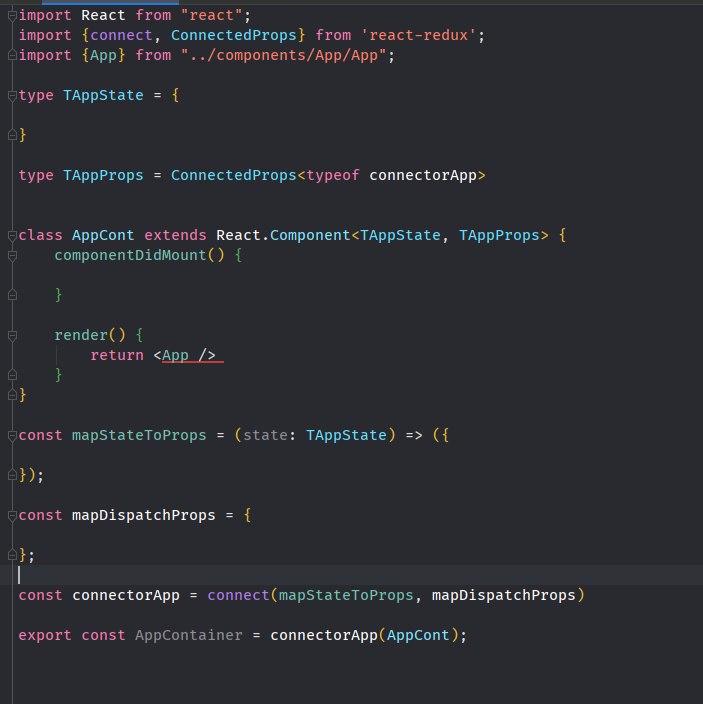Image resolution: width=703 pixels, height=704 pixels.
Task: Collapse the TAppState type block fold marker
Action: (x=13, y=95)
